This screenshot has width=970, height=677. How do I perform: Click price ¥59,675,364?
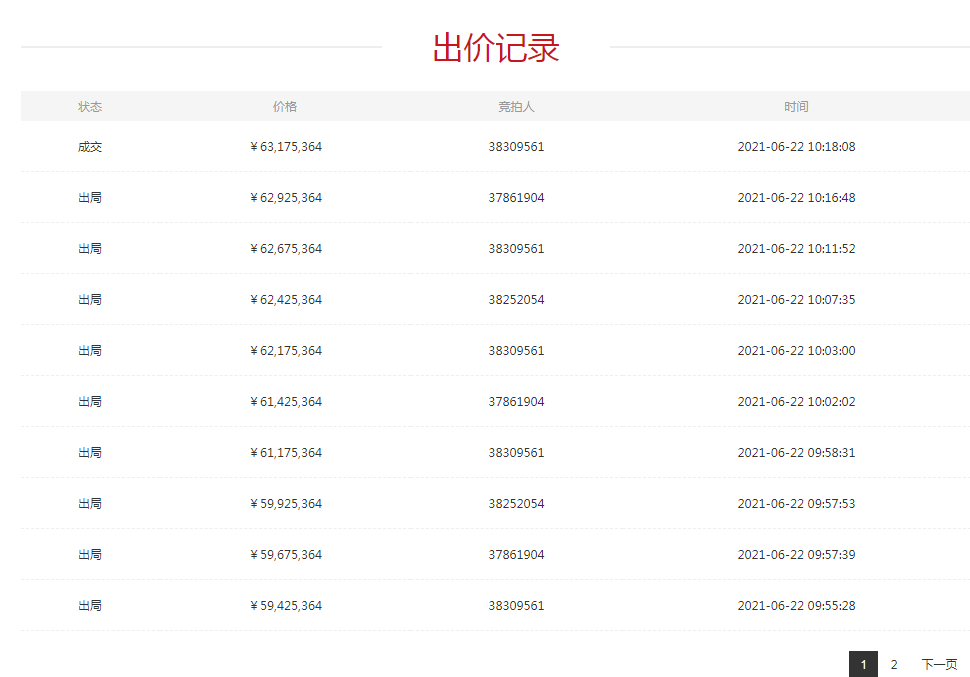click(286, 554)
